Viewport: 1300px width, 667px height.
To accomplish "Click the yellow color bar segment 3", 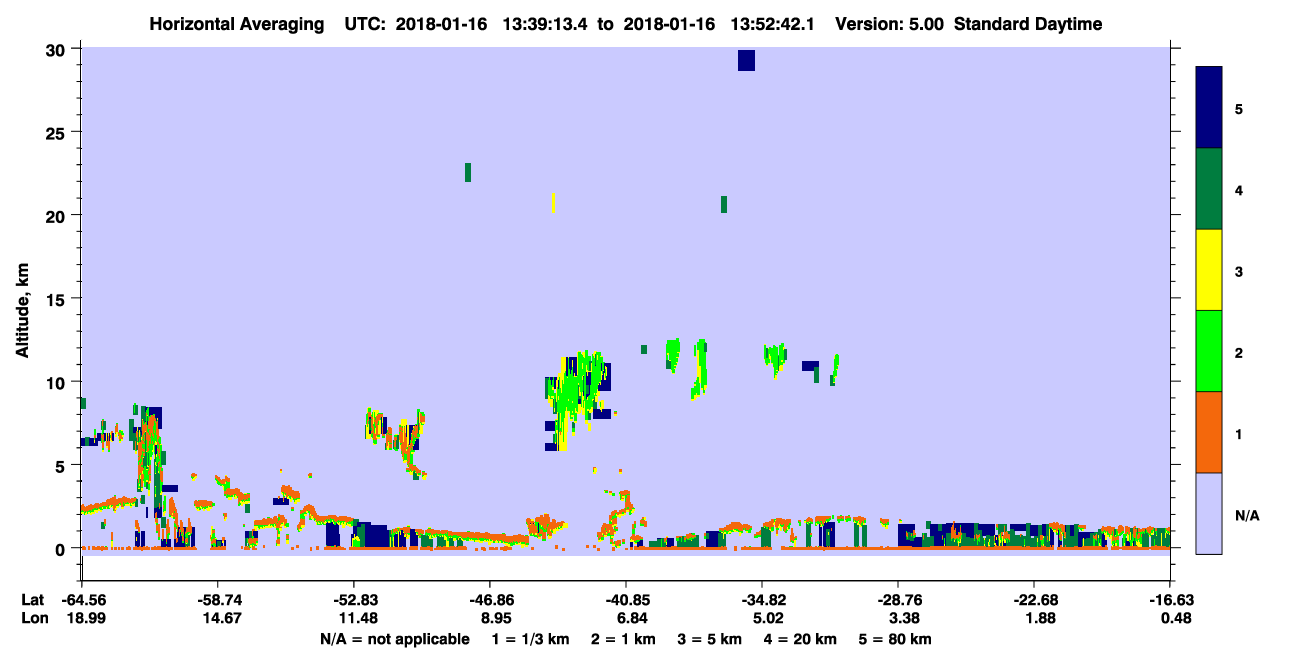I will pos(1209,270).
